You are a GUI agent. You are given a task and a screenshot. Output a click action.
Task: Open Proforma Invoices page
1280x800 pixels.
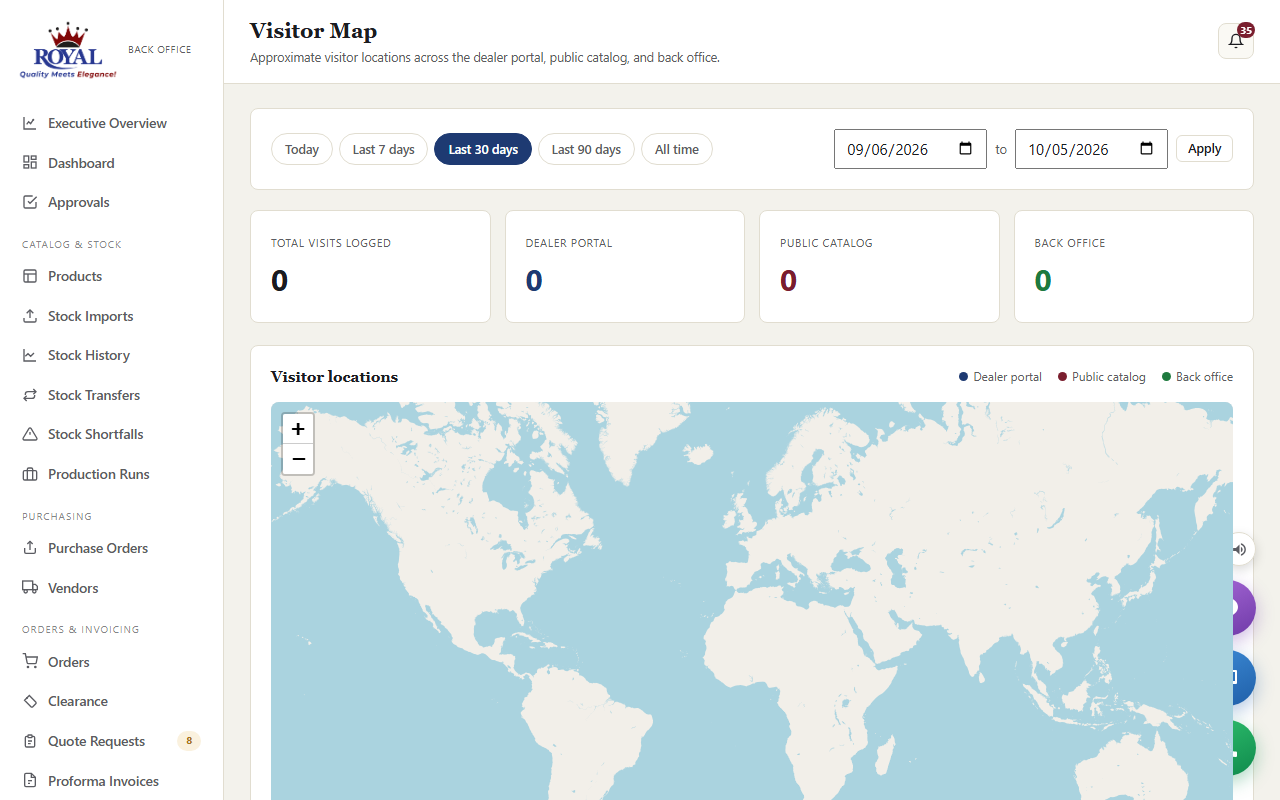click(103, 781)
